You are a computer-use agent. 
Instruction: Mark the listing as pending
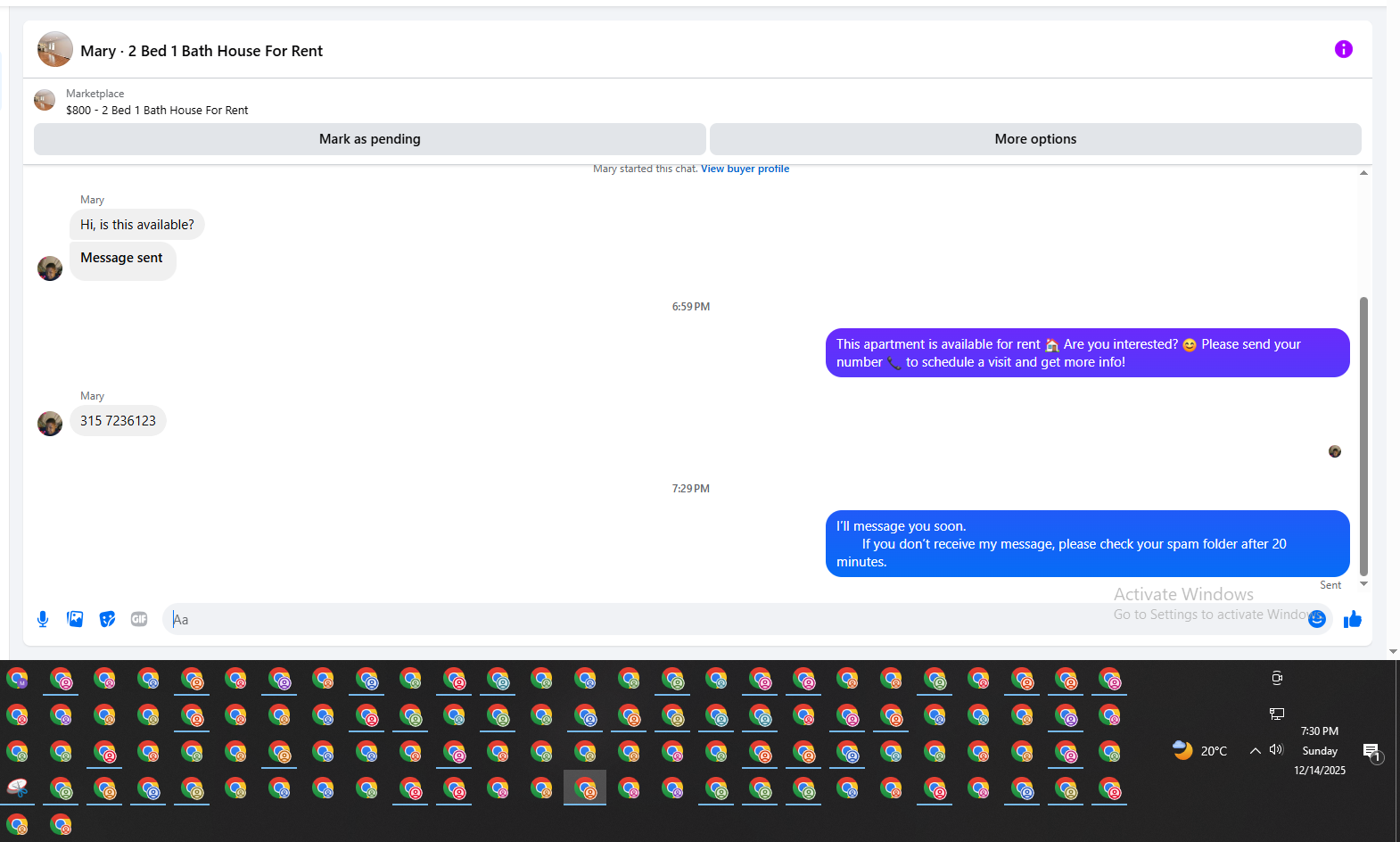(x=370, y=139)
